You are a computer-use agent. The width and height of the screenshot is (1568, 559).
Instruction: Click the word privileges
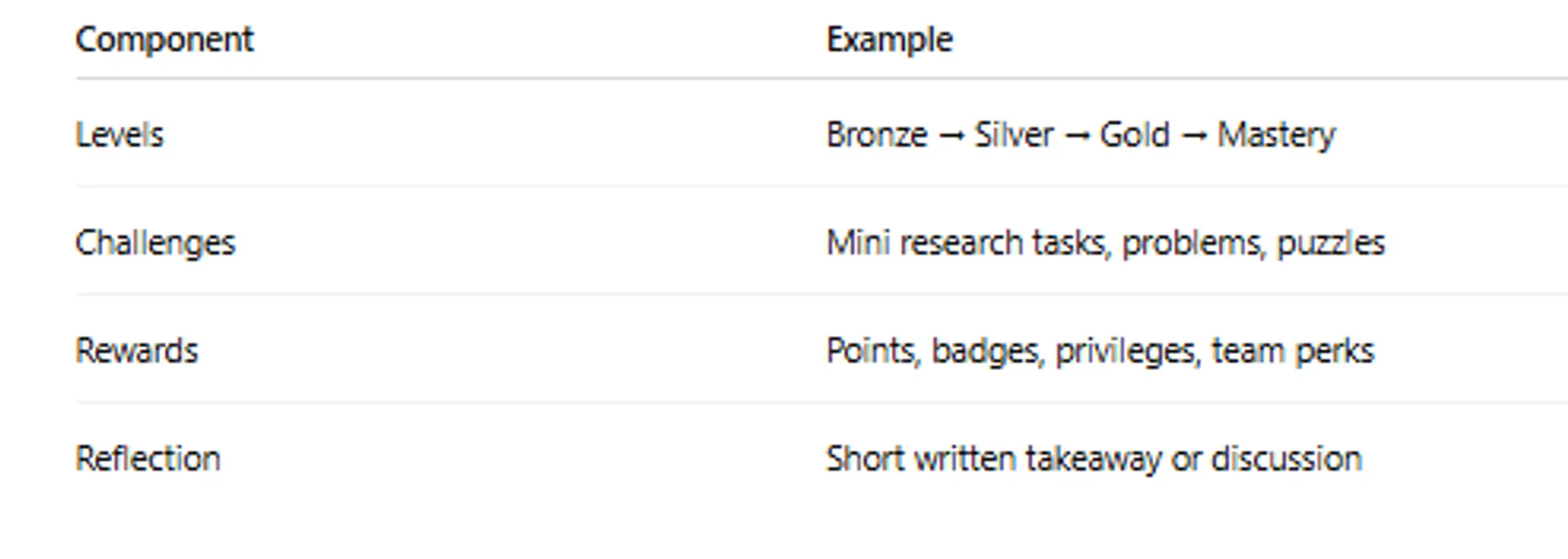(1127, 351)
